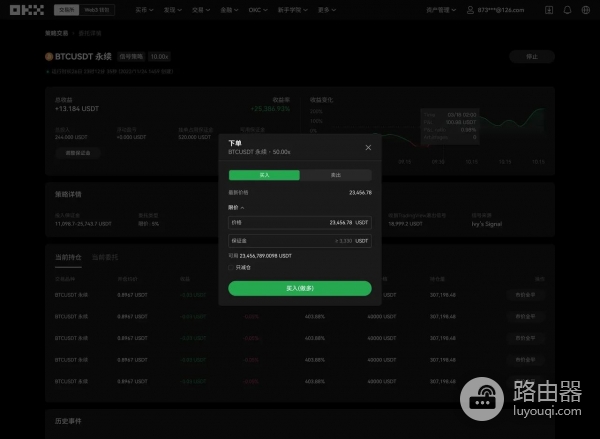Screen dimensions: 600x439
Task: Click the 价格 price input field
Action: [x=300, y=222]
